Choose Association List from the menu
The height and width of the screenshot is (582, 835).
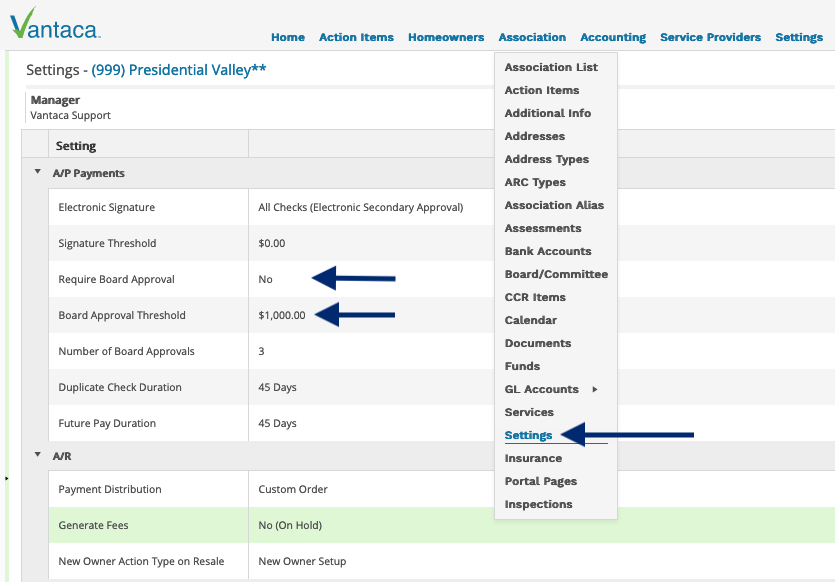click(x=549, y=67)
